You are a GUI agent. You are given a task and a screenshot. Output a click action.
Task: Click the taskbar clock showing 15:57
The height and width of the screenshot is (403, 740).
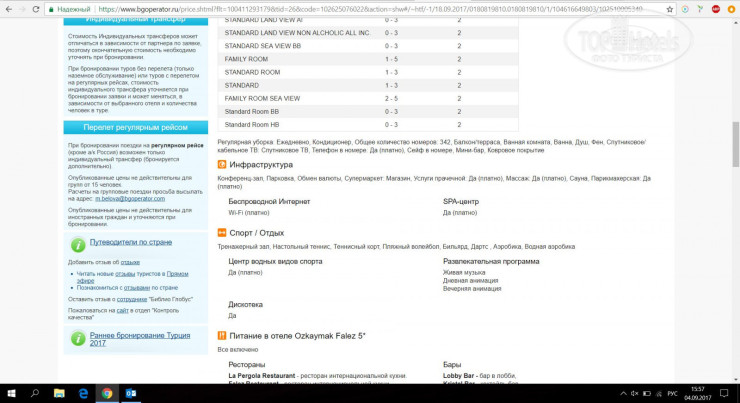(x=700, y=392)
